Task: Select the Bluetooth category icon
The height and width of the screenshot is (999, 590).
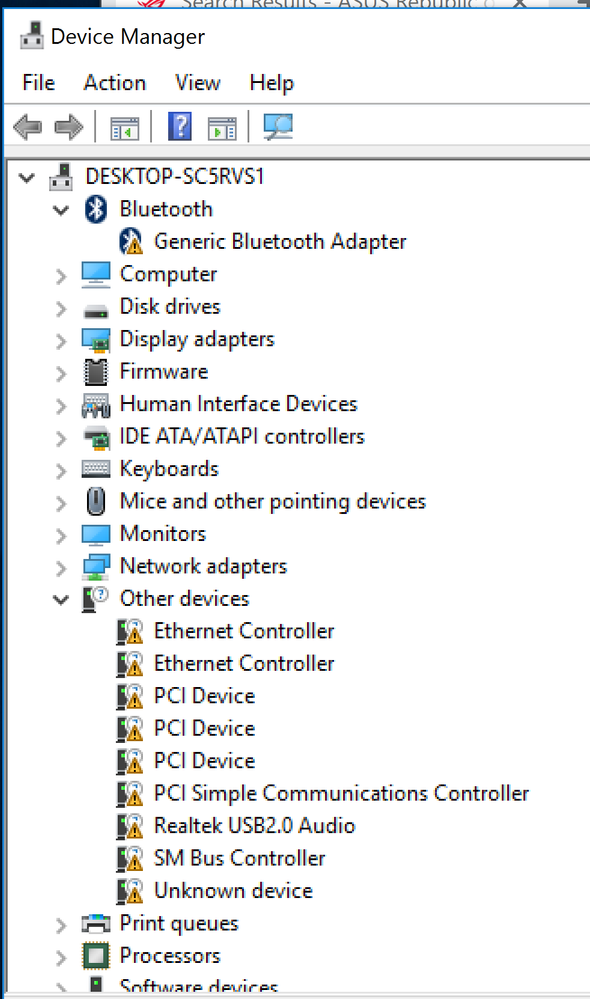Action: (96, 209)
